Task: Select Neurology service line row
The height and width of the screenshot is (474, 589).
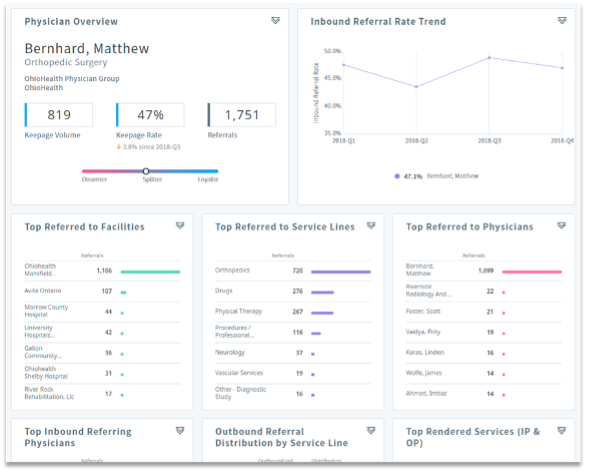Action: tap(293, 353)
